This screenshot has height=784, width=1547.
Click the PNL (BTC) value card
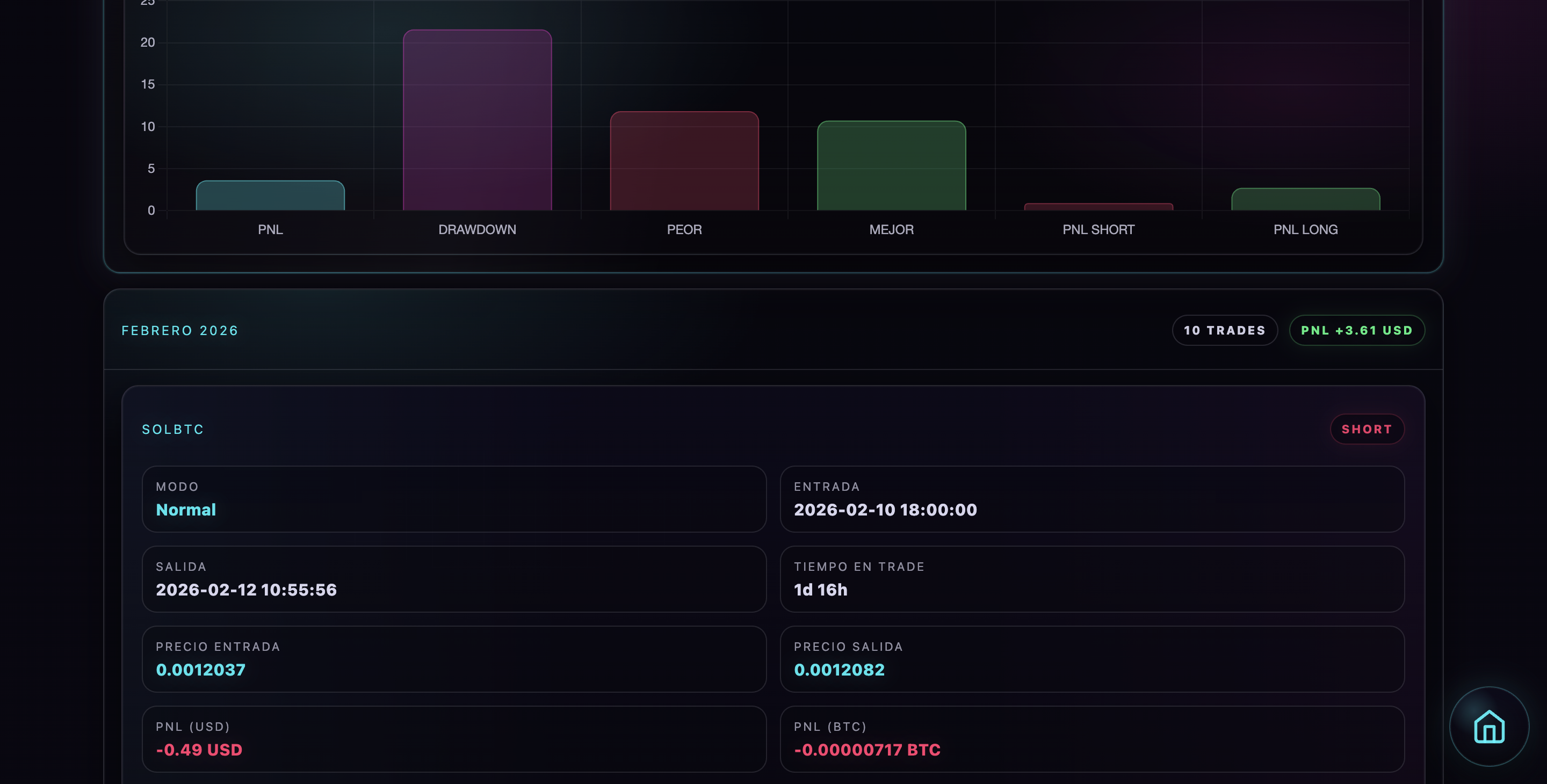[x=1091, y=738]
